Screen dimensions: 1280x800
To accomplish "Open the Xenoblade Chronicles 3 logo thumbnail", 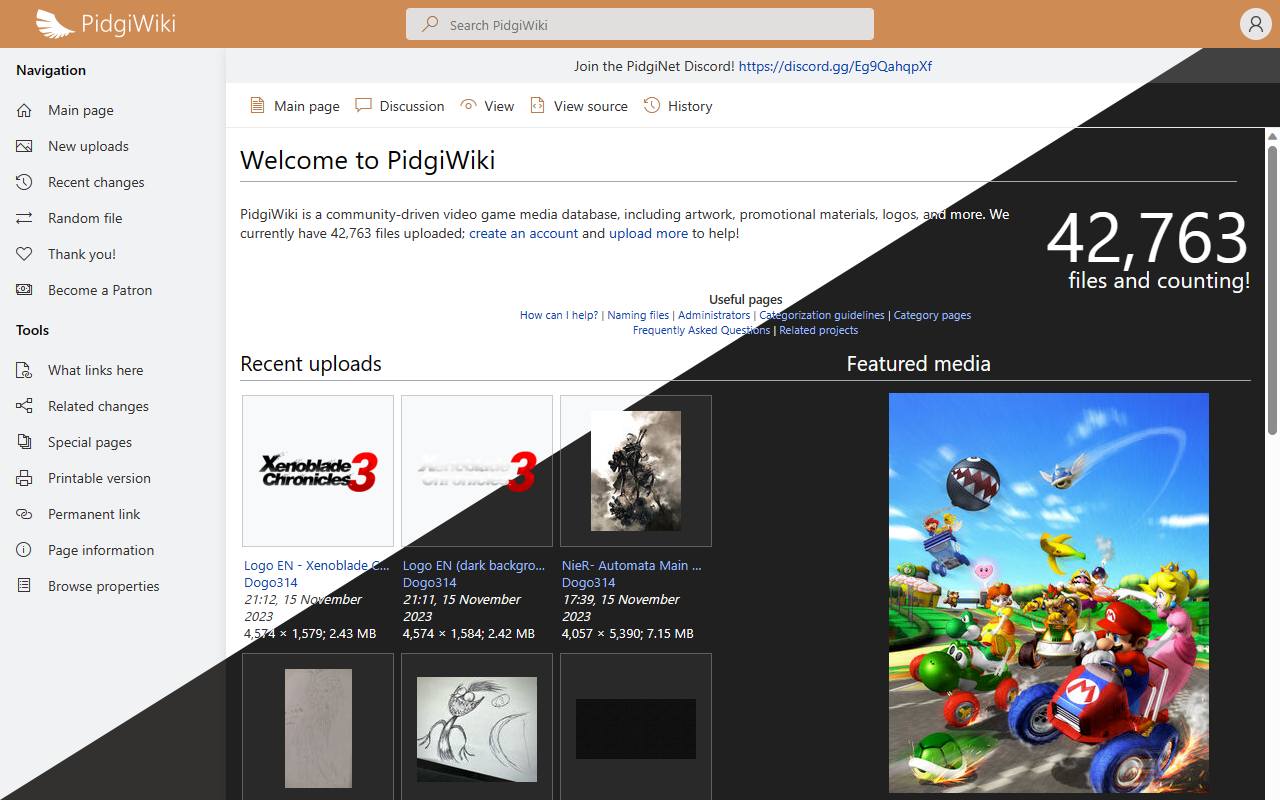I will coord(317,470).
